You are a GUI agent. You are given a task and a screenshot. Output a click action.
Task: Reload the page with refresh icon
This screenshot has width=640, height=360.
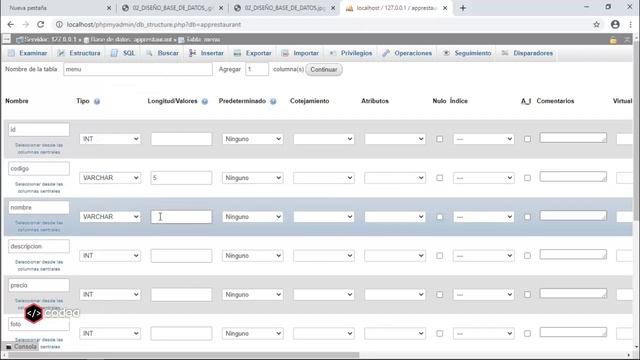coord(40,24)
